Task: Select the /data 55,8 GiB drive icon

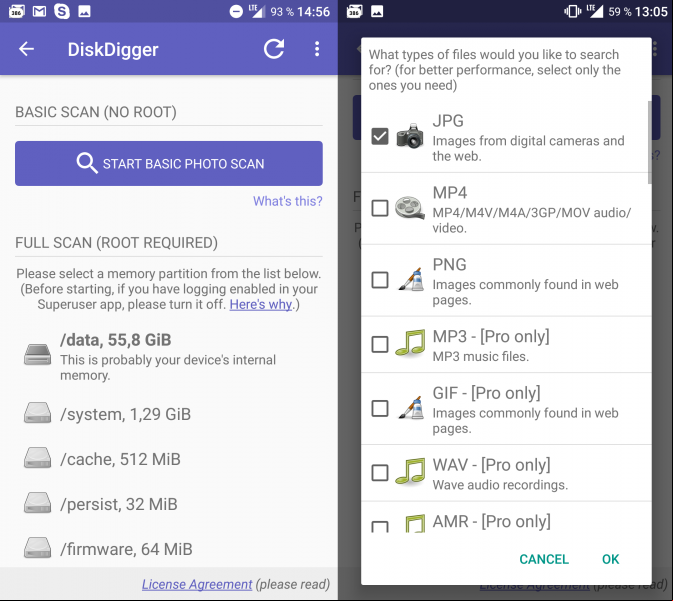Action: coord(37,355)
